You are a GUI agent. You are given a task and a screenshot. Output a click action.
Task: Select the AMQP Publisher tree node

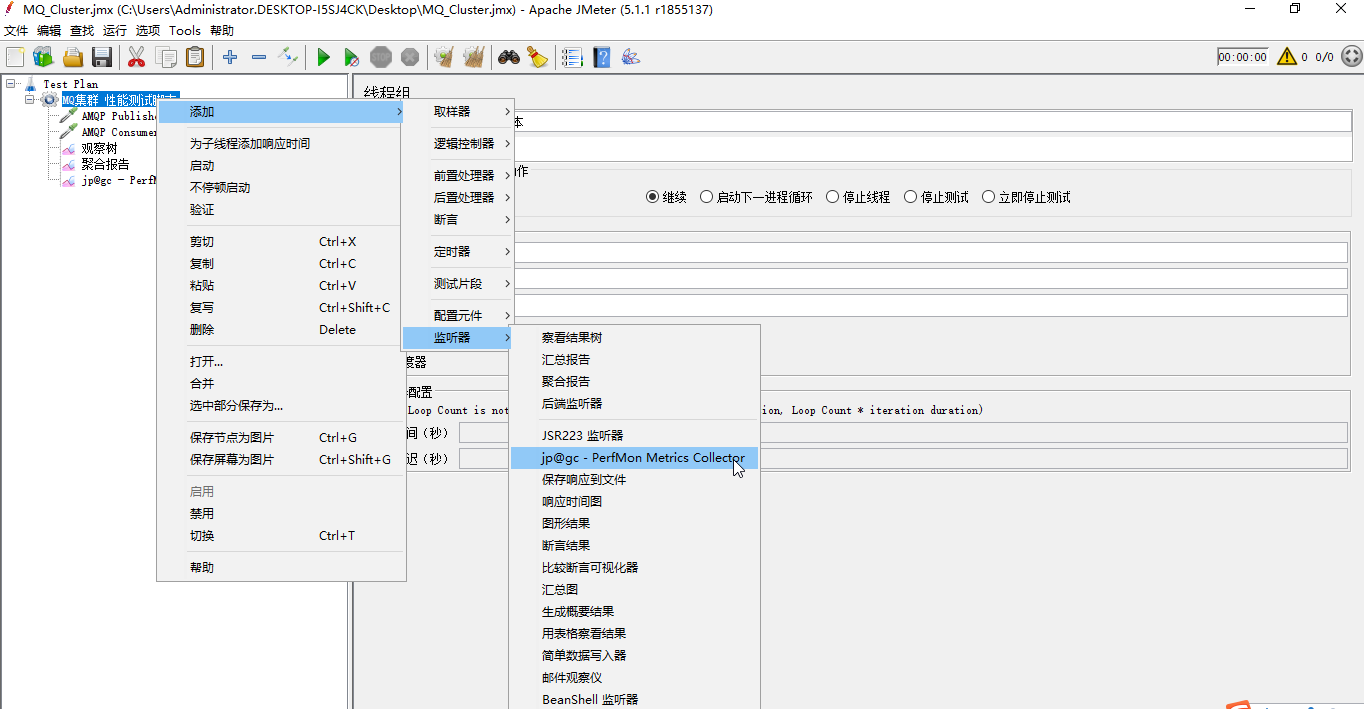pos(119,116)
